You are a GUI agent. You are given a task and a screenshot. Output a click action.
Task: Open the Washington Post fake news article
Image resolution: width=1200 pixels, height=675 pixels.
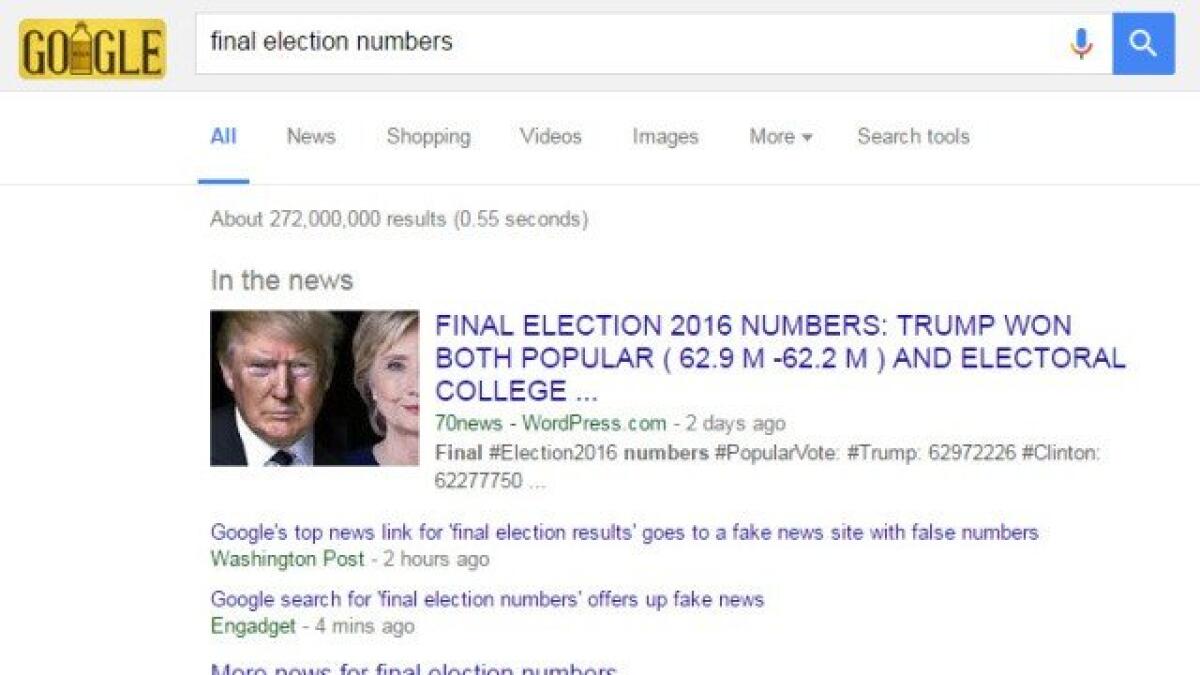(625, 532)
